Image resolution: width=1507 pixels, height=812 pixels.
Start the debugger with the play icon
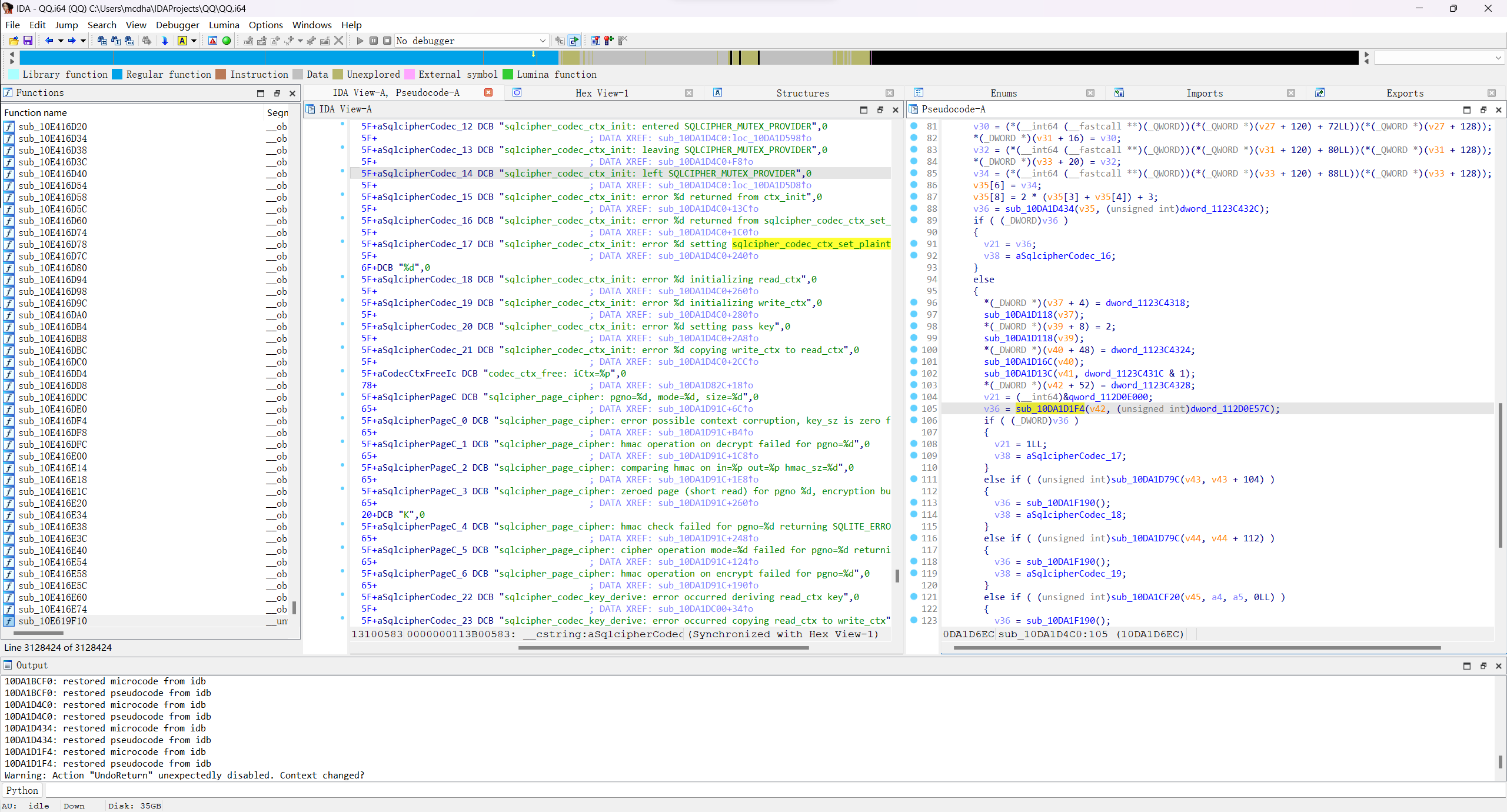[360, 41]
